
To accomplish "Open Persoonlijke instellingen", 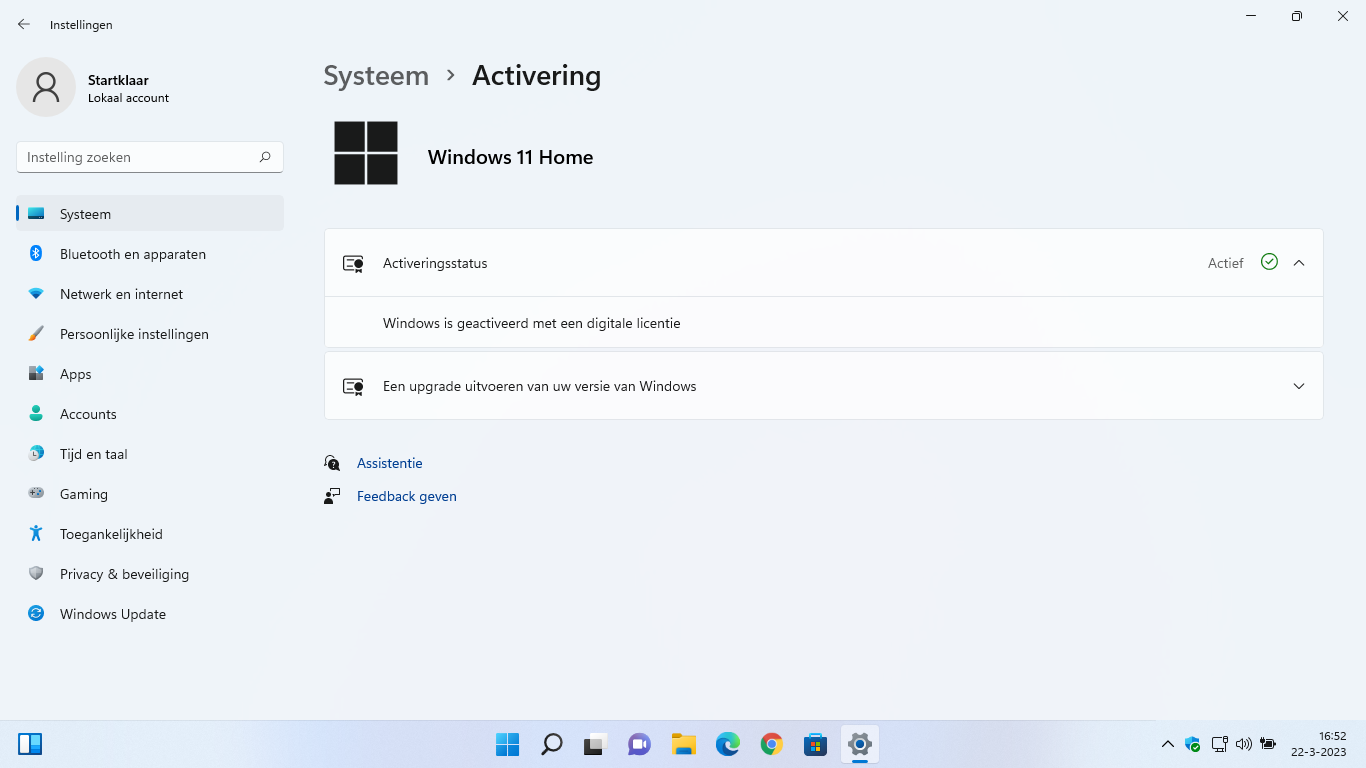I will [x=150, y=334].
